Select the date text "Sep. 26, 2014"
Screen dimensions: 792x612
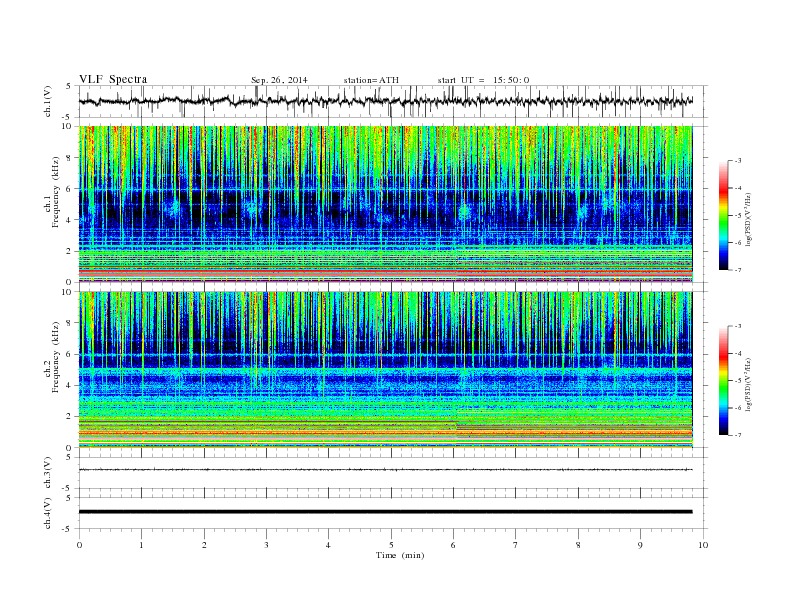pyautogui.click(x=279, y=80)
